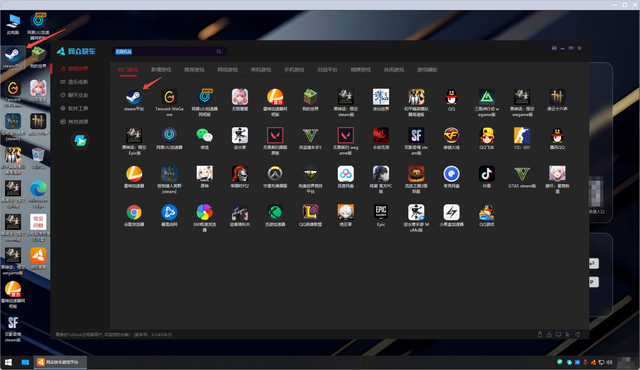Open the Overwatch logo icon
Viewport: 640px width, 370px height.
[275, 174]
